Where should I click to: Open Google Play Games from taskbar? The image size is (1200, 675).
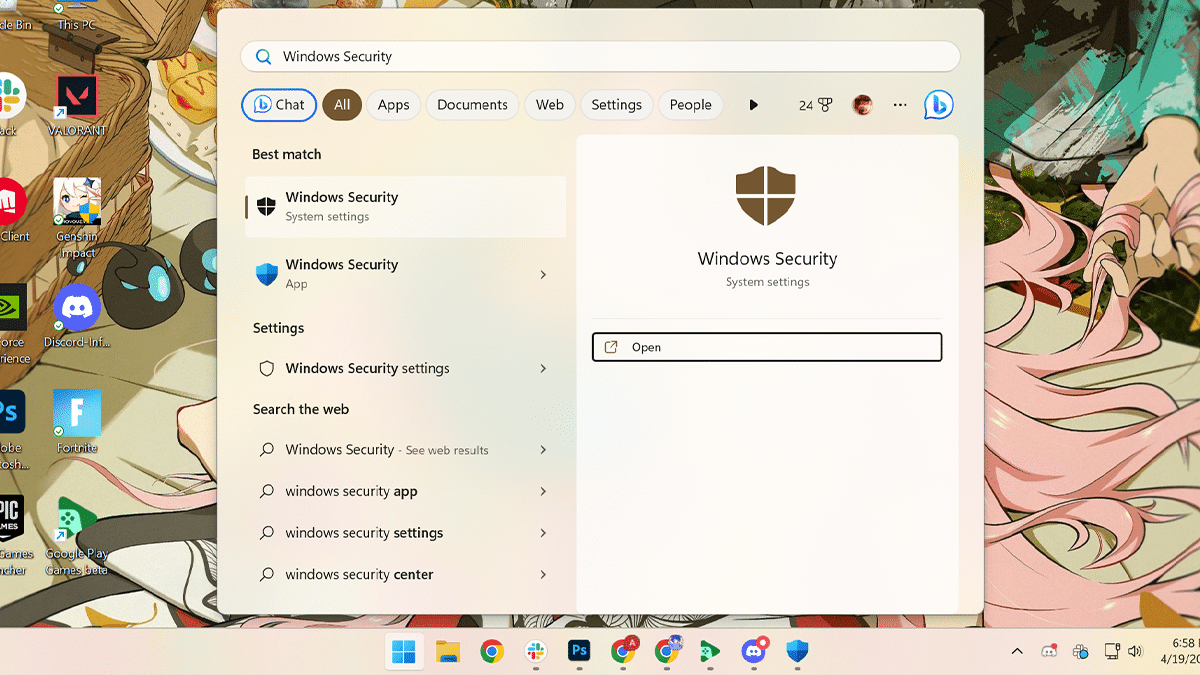pyautogui.click(x=710, y=652)
